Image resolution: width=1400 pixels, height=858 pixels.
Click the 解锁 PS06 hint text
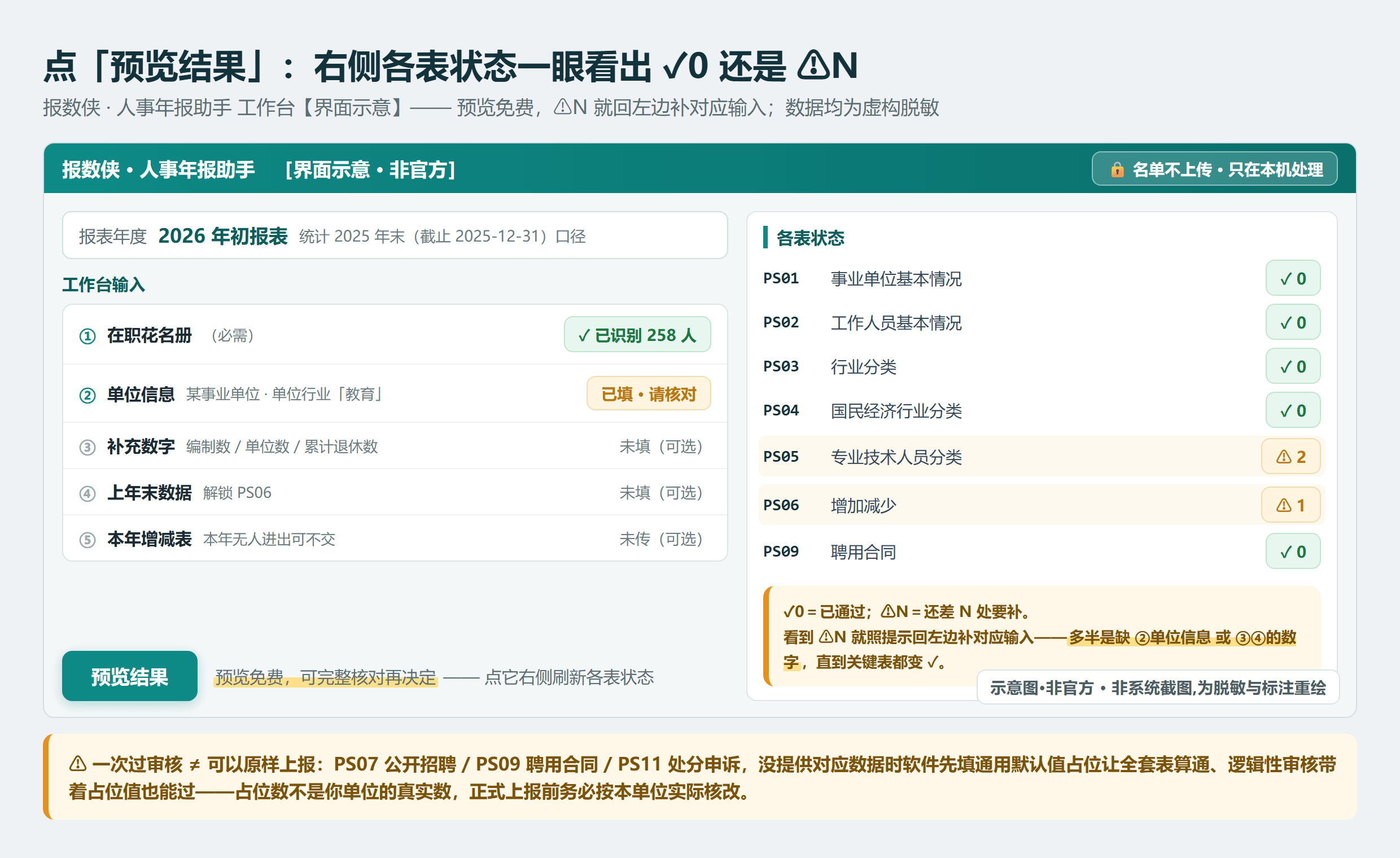click(x=237, y=493)
